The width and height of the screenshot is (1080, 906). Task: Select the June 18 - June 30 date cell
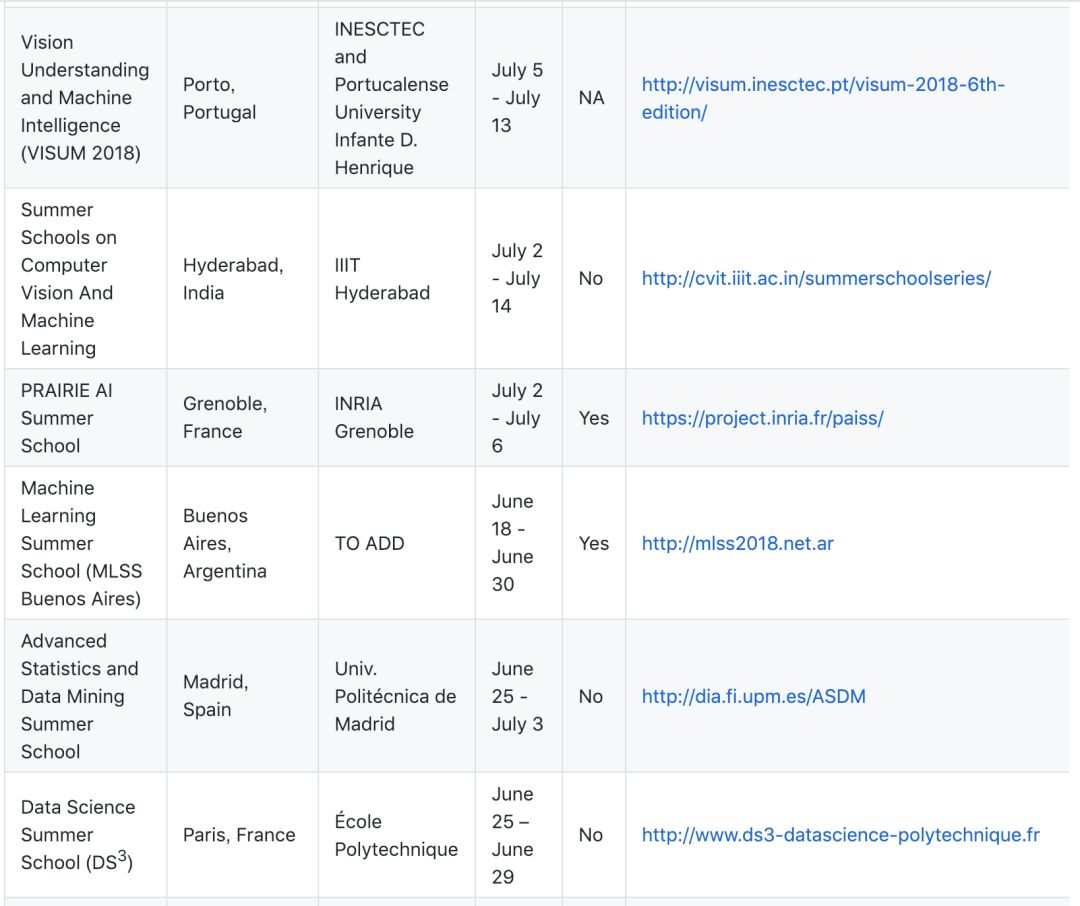click(x=512, y=543)
